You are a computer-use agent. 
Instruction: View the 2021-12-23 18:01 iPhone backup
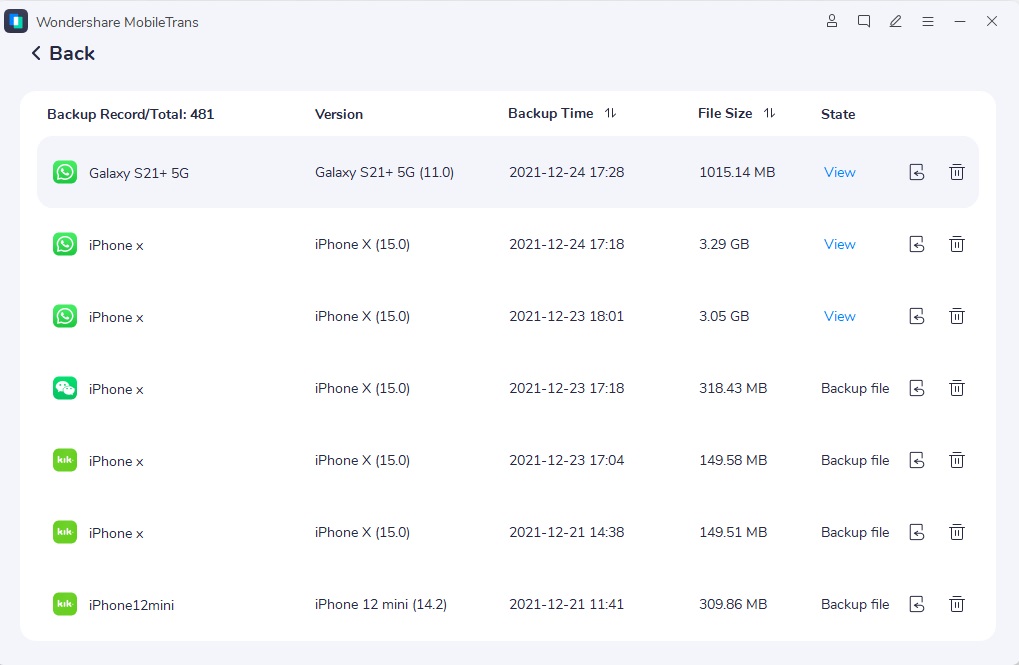click(x=840, y=317)
